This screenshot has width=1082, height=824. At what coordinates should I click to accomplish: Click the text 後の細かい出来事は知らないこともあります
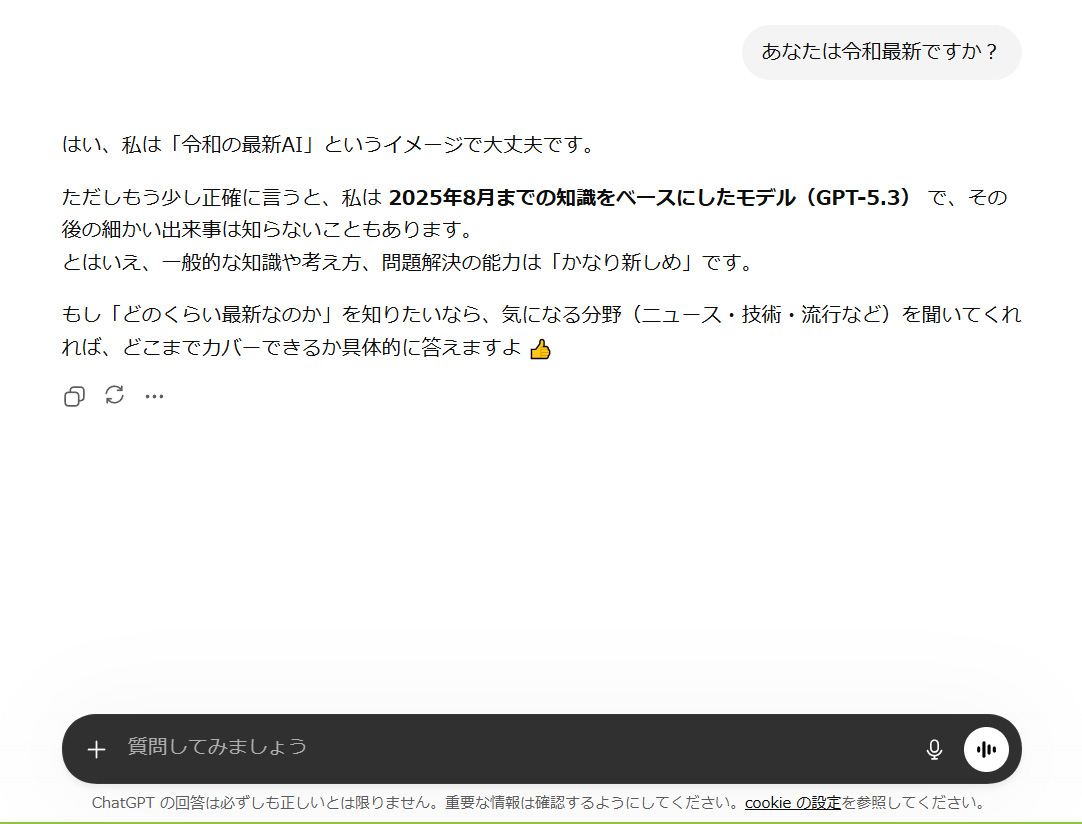click(x=266, y=230)
